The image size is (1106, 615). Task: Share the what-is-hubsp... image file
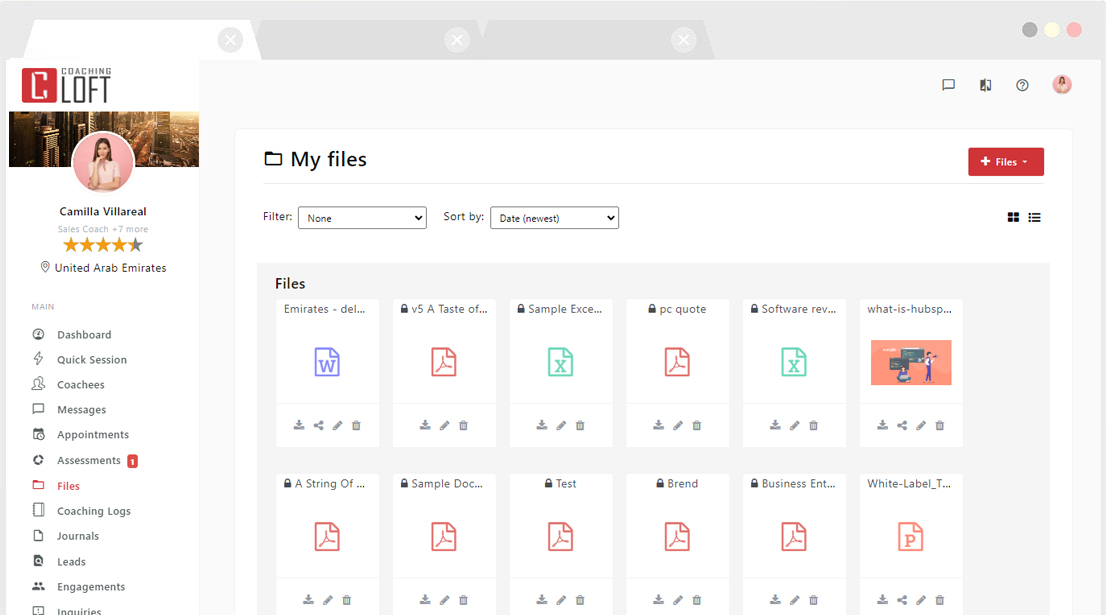pyautogui.click(x=901, y=425)
